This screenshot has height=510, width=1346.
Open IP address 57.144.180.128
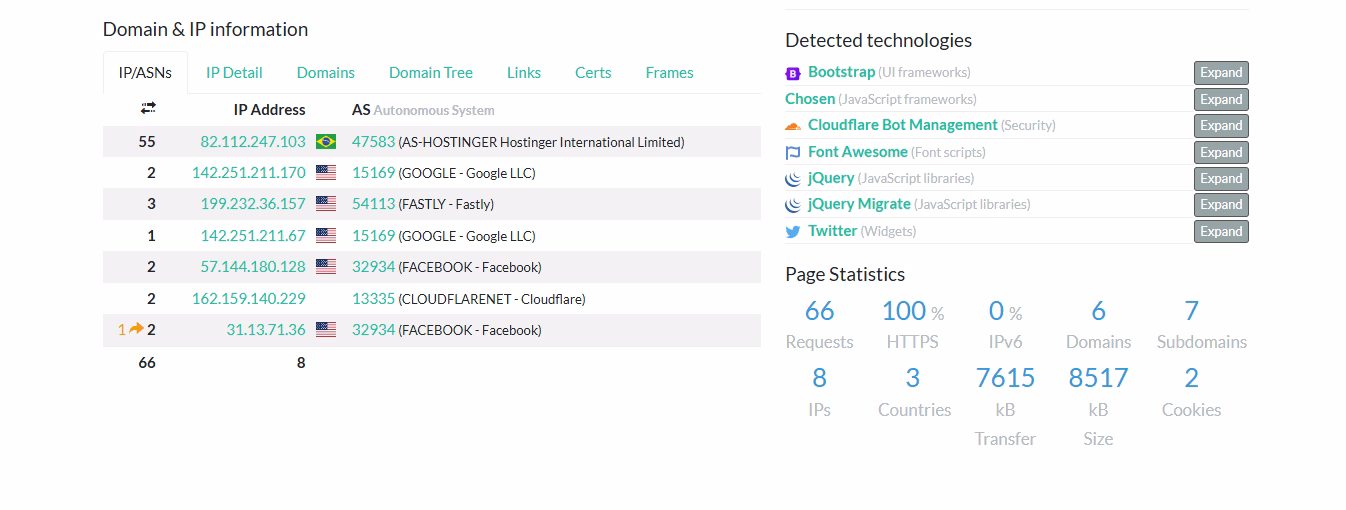(x=253, y=267)
